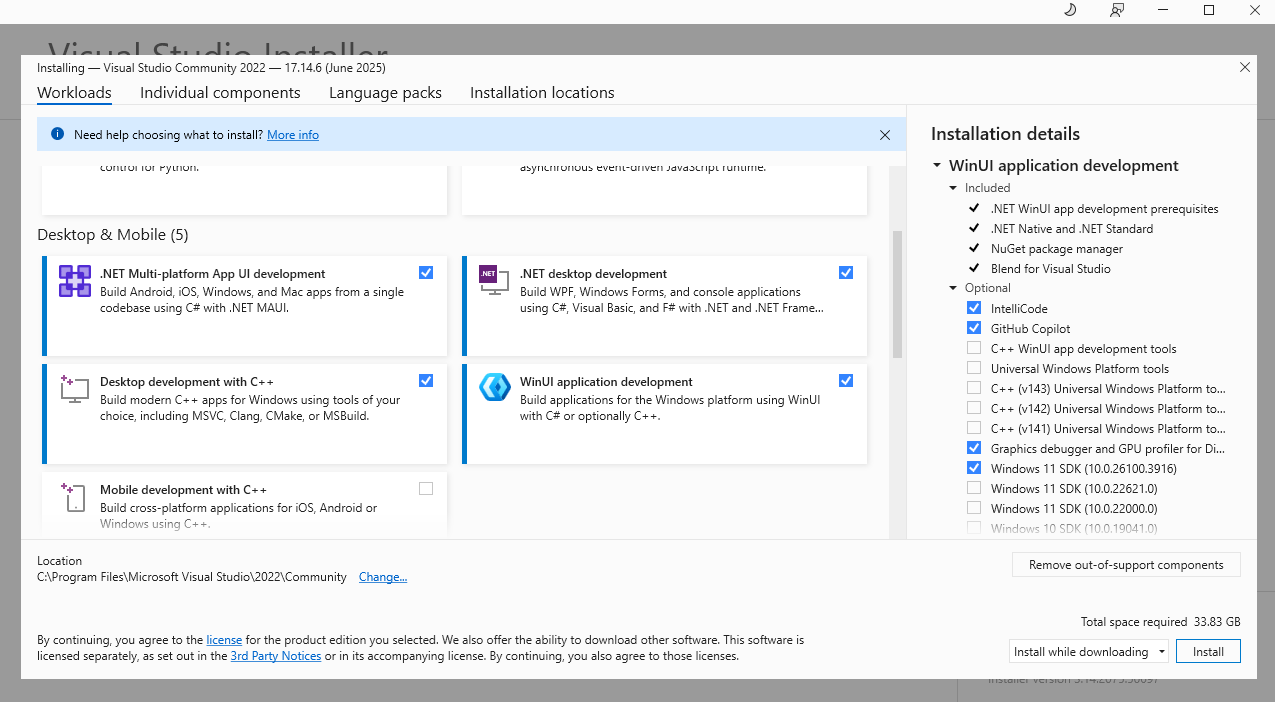Screen dimensions: 1275x702
Task: Click the WinUI application development icon
Action: (x=495, y=388)
